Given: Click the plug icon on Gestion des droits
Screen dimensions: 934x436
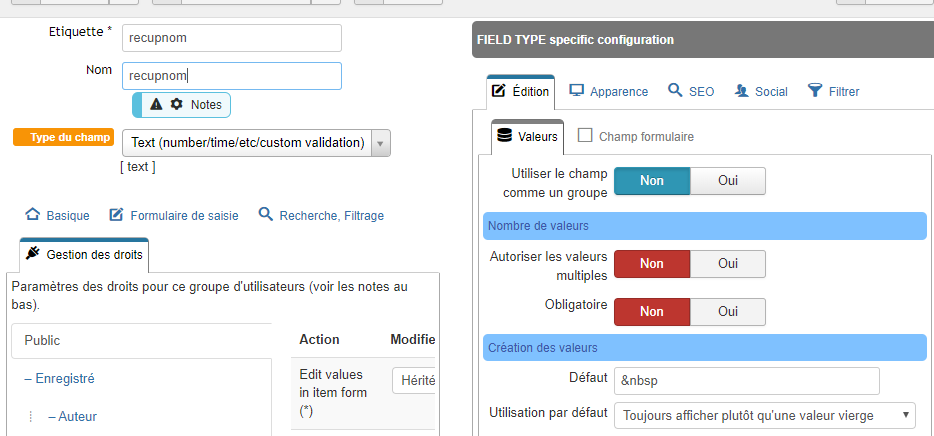Looking at the screenshot, I should (33, 254).
